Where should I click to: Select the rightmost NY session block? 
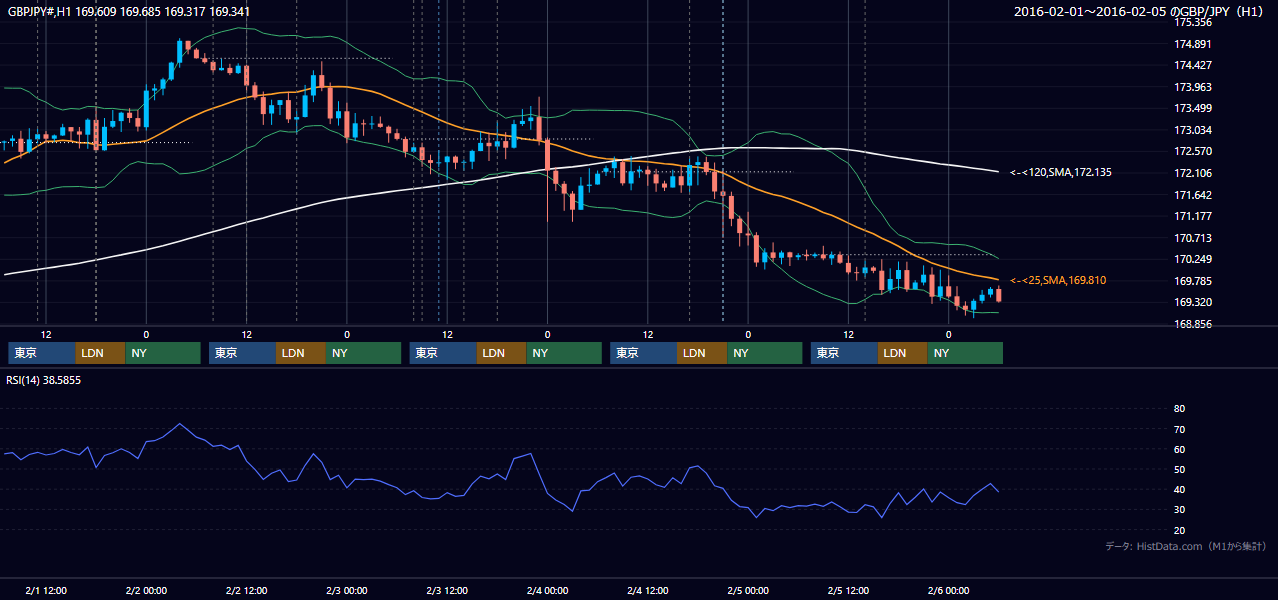pos(965,353)
